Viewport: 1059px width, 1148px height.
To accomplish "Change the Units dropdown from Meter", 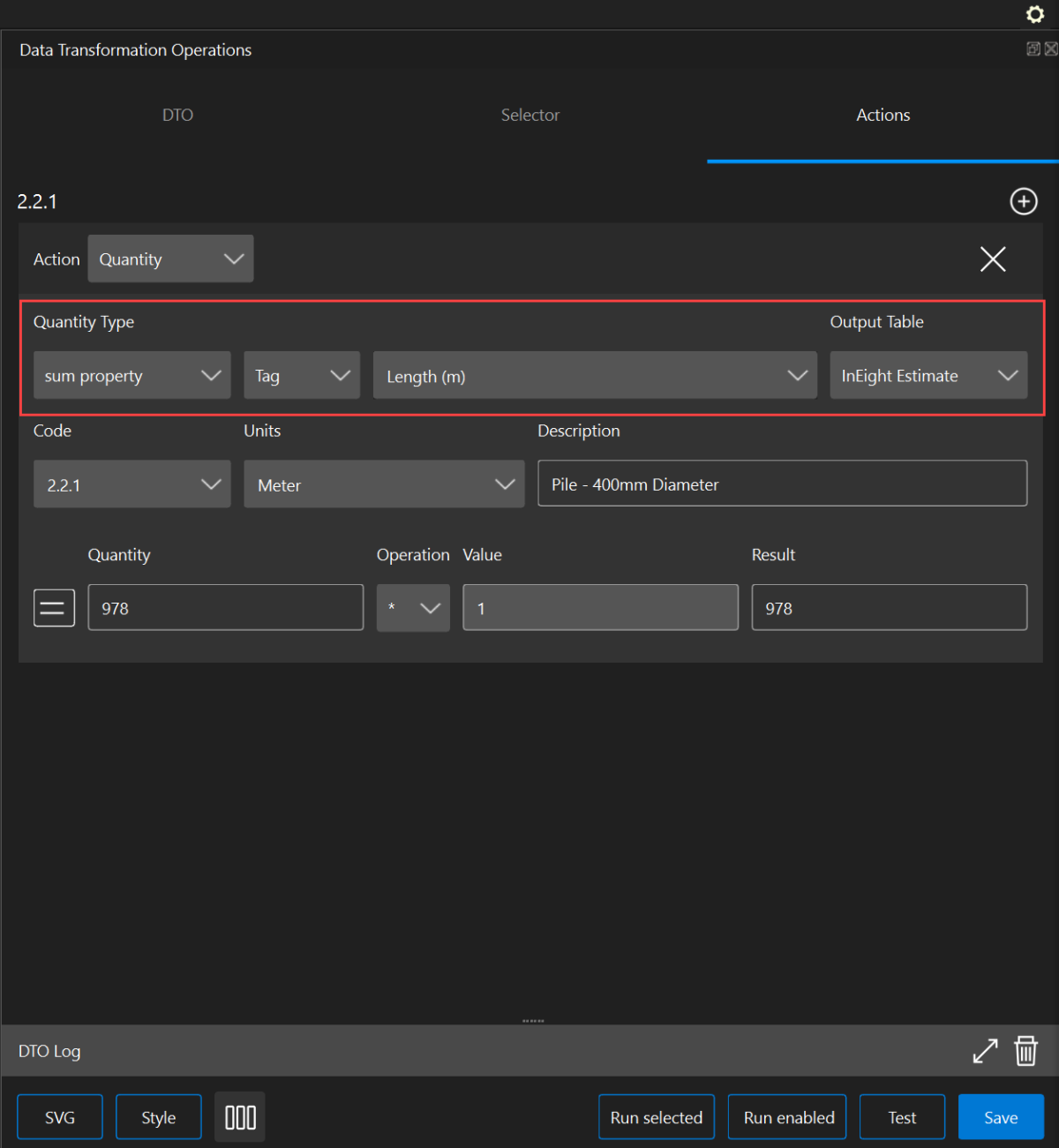I will point(384,484).
